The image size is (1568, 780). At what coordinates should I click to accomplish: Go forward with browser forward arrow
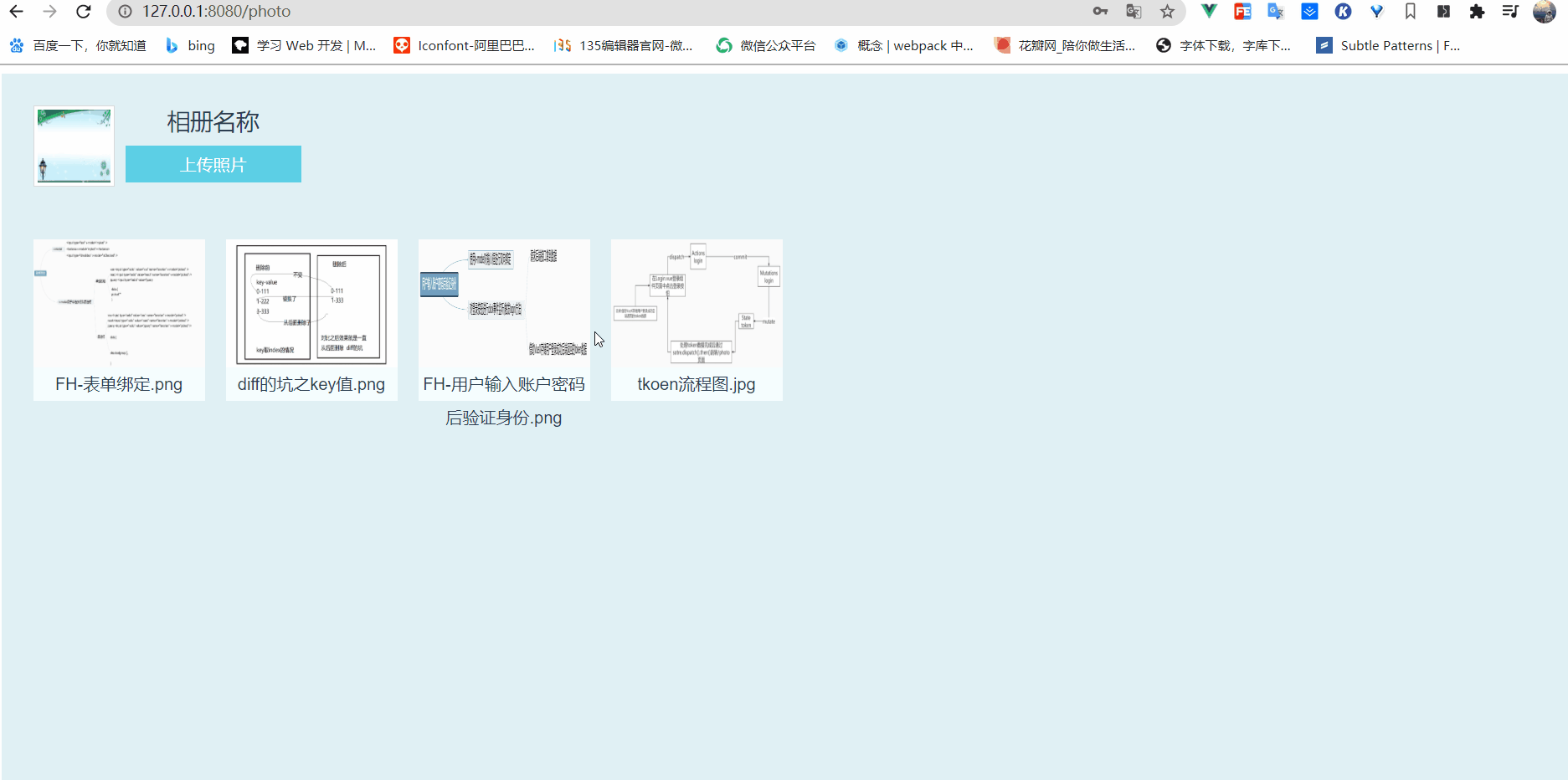tap(49, 12)
